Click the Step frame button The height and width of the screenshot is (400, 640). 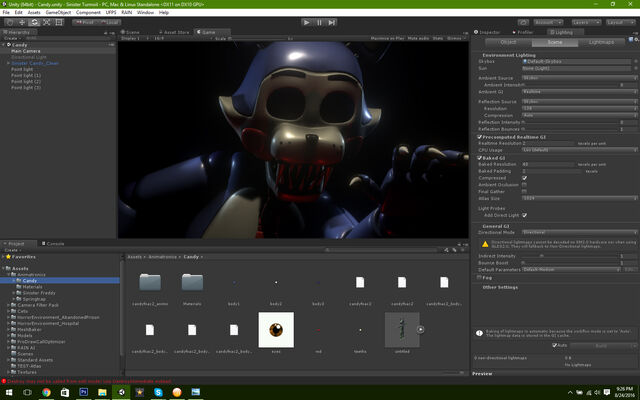pyautogui.click(x=331, y=22)
